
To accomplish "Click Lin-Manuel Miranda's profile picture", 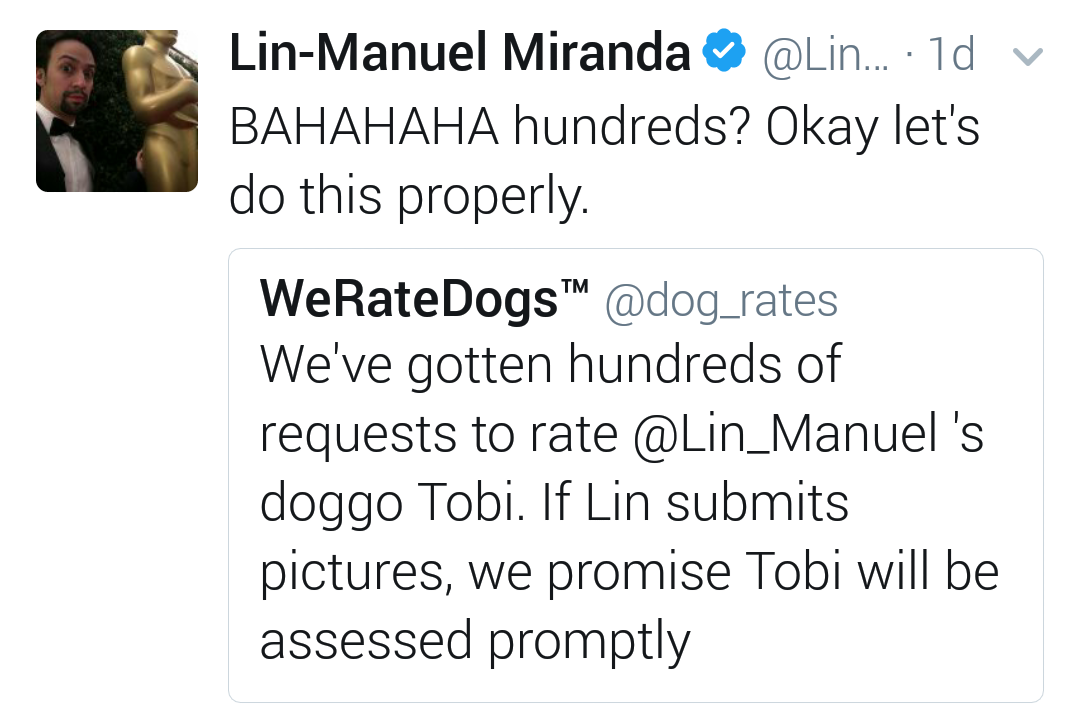I will click(x=117, y=111).
